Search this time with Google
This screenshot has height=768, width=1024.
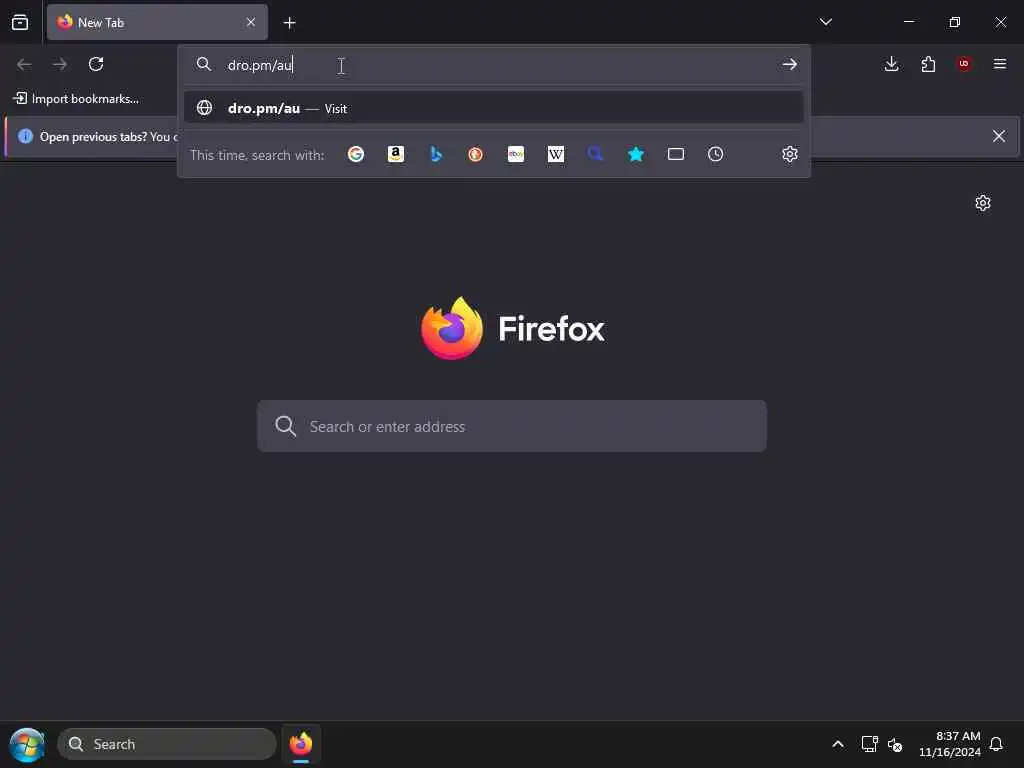click(356, 154)
